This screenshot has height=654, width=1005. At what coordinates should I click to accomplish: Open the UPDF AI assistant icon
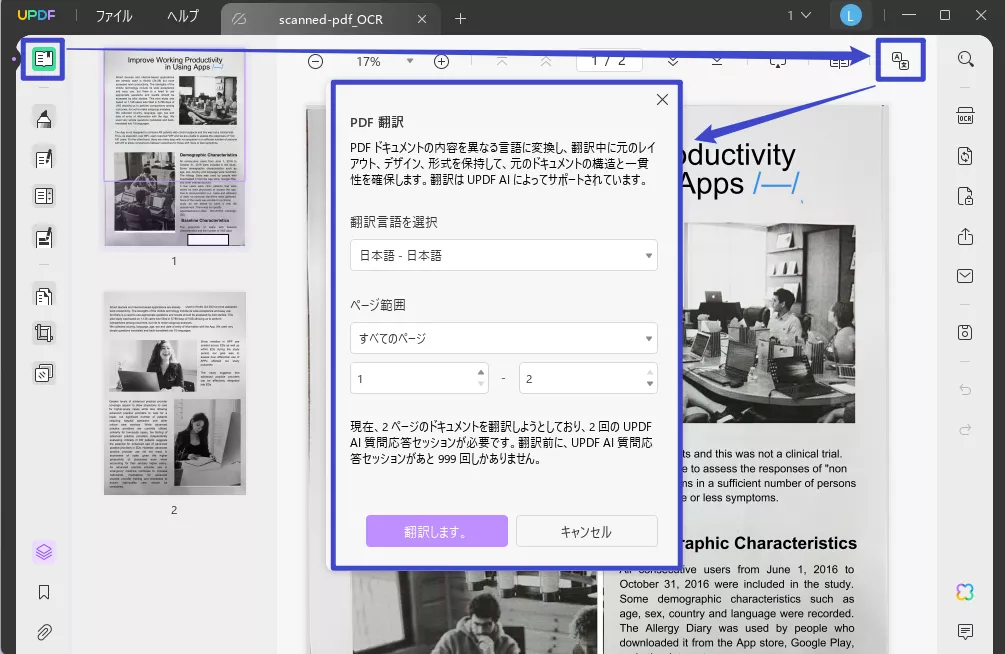pos(965,592)
